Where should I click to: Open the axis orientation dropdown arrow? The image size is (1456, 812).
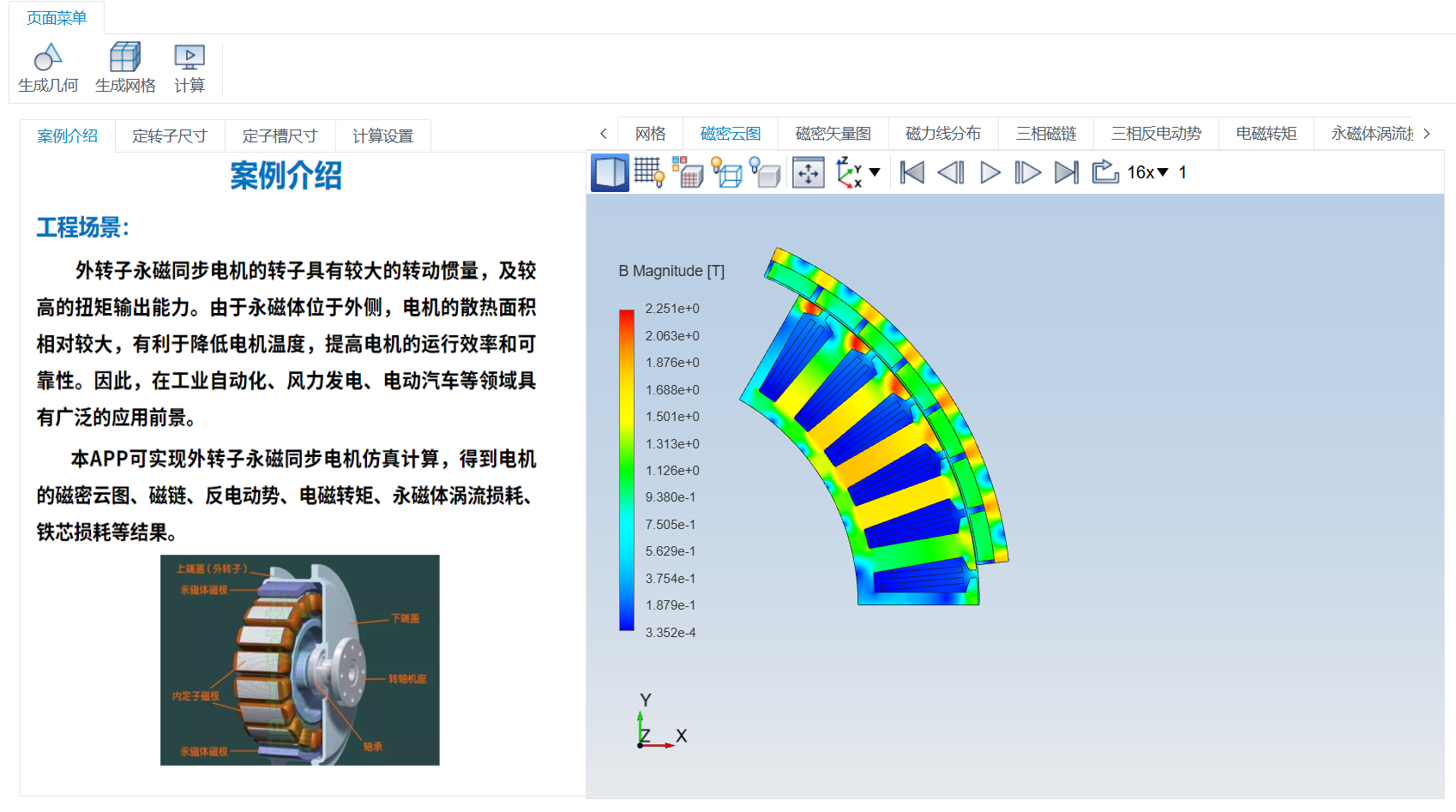tap(875, 172)
